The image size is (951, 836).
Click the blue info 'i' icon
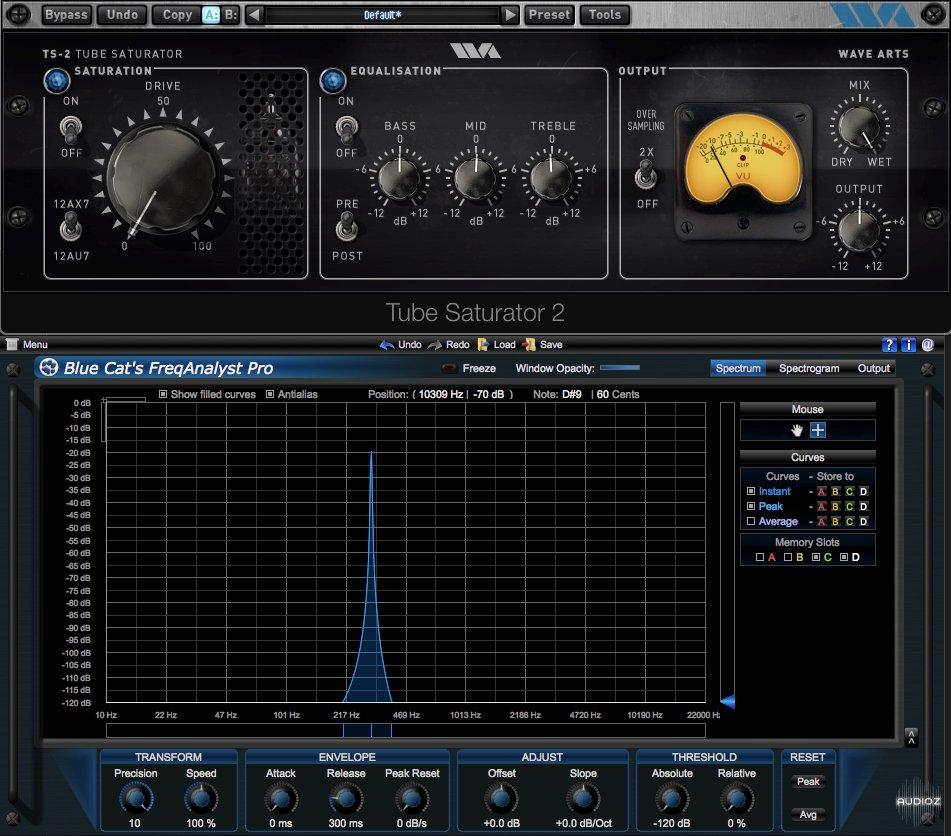[908, 345]
